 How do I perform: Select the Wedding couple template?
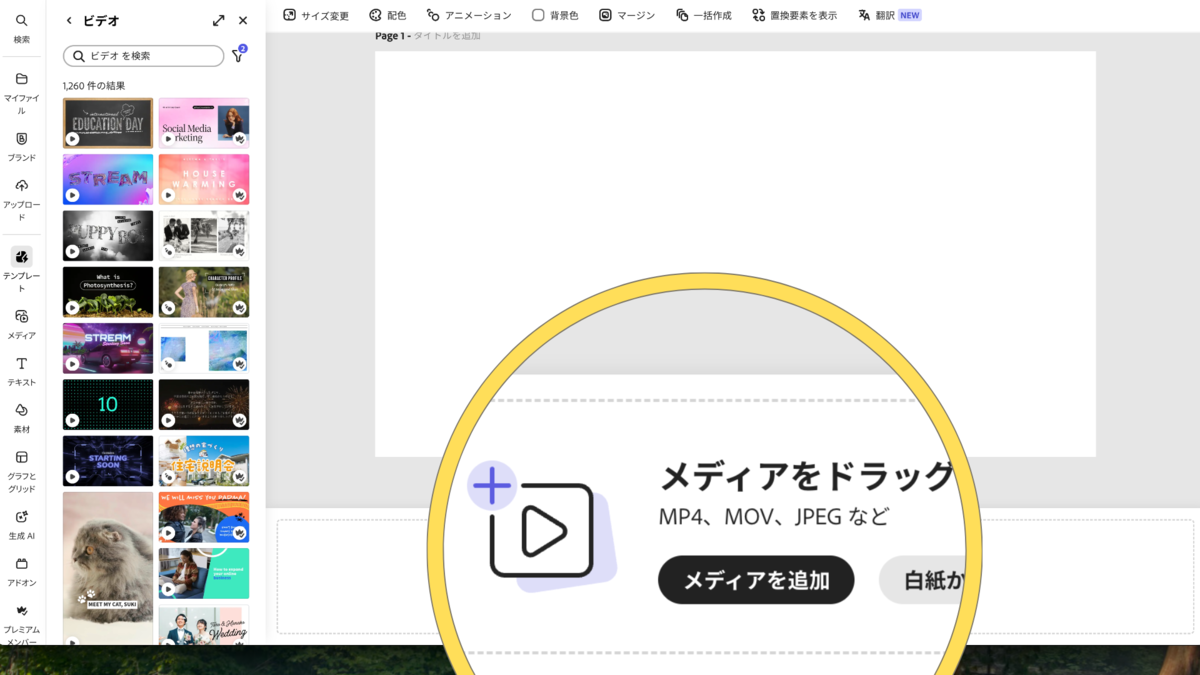coord(204,626)
